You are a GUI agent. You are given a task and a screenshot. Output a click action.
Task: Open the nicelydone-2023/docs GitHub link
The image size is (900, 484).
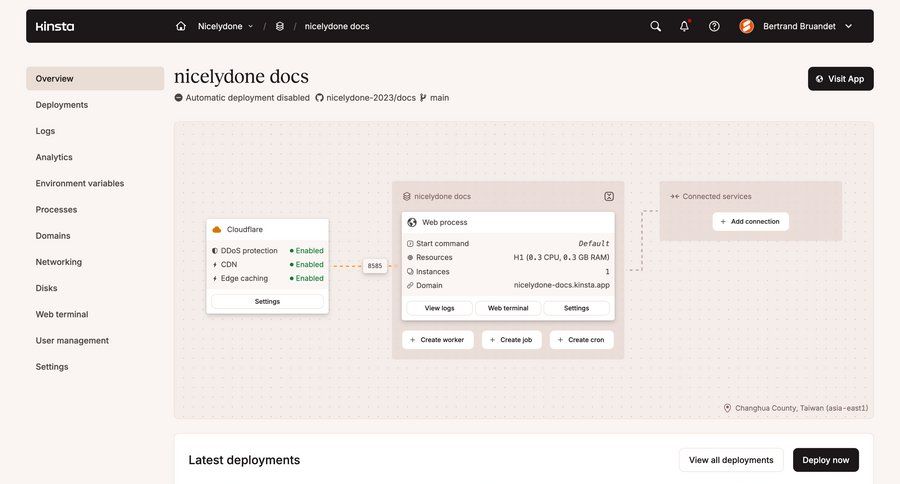click(370, 98)
